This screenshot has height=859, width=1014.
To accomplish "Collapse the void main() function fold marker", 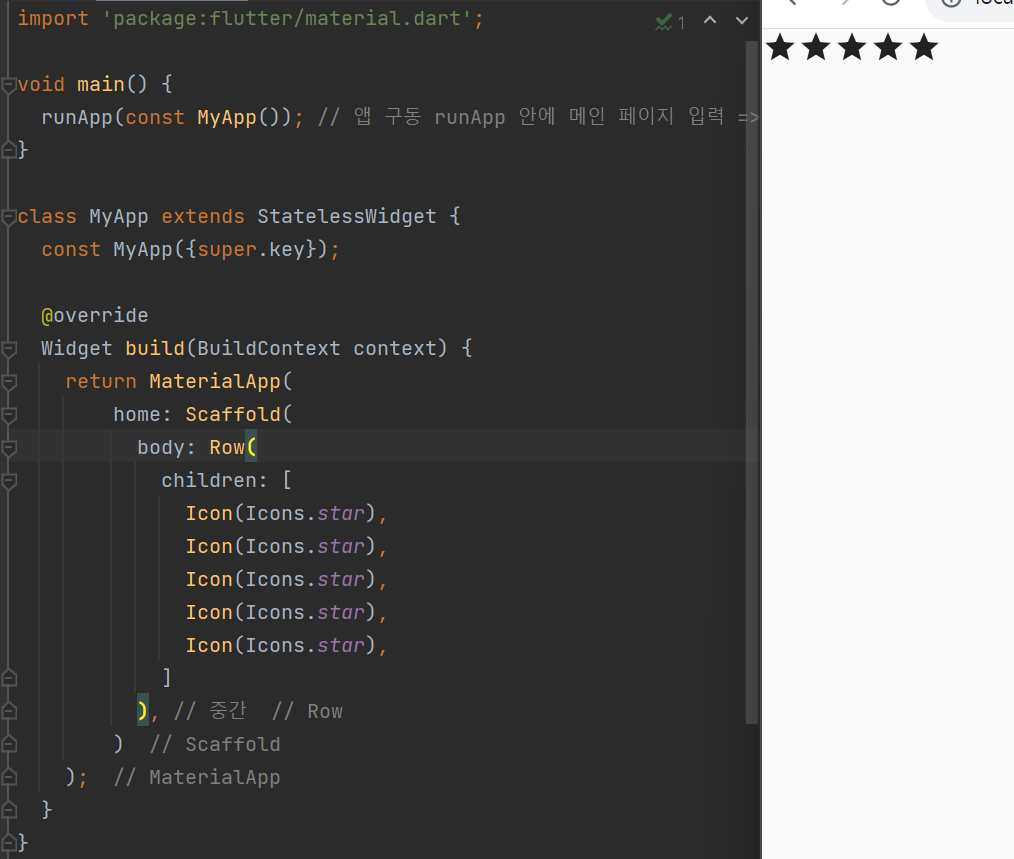I will (x=9, y=85).
